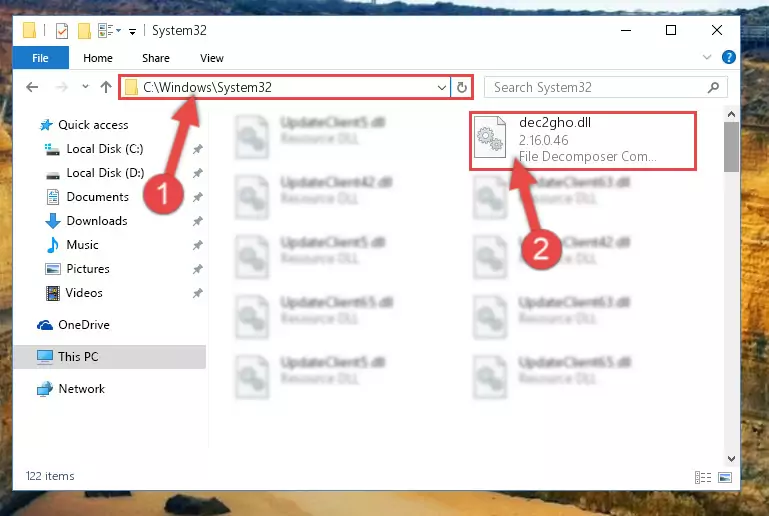Switch to the Share ribbon tab
This screenshot has height=516, width=769.
click(156, 58)
